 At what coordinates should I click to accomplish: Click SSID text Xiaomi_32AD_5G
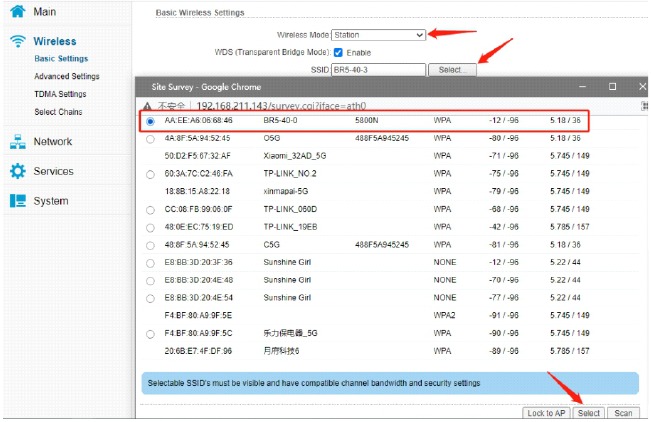point(295,156)
